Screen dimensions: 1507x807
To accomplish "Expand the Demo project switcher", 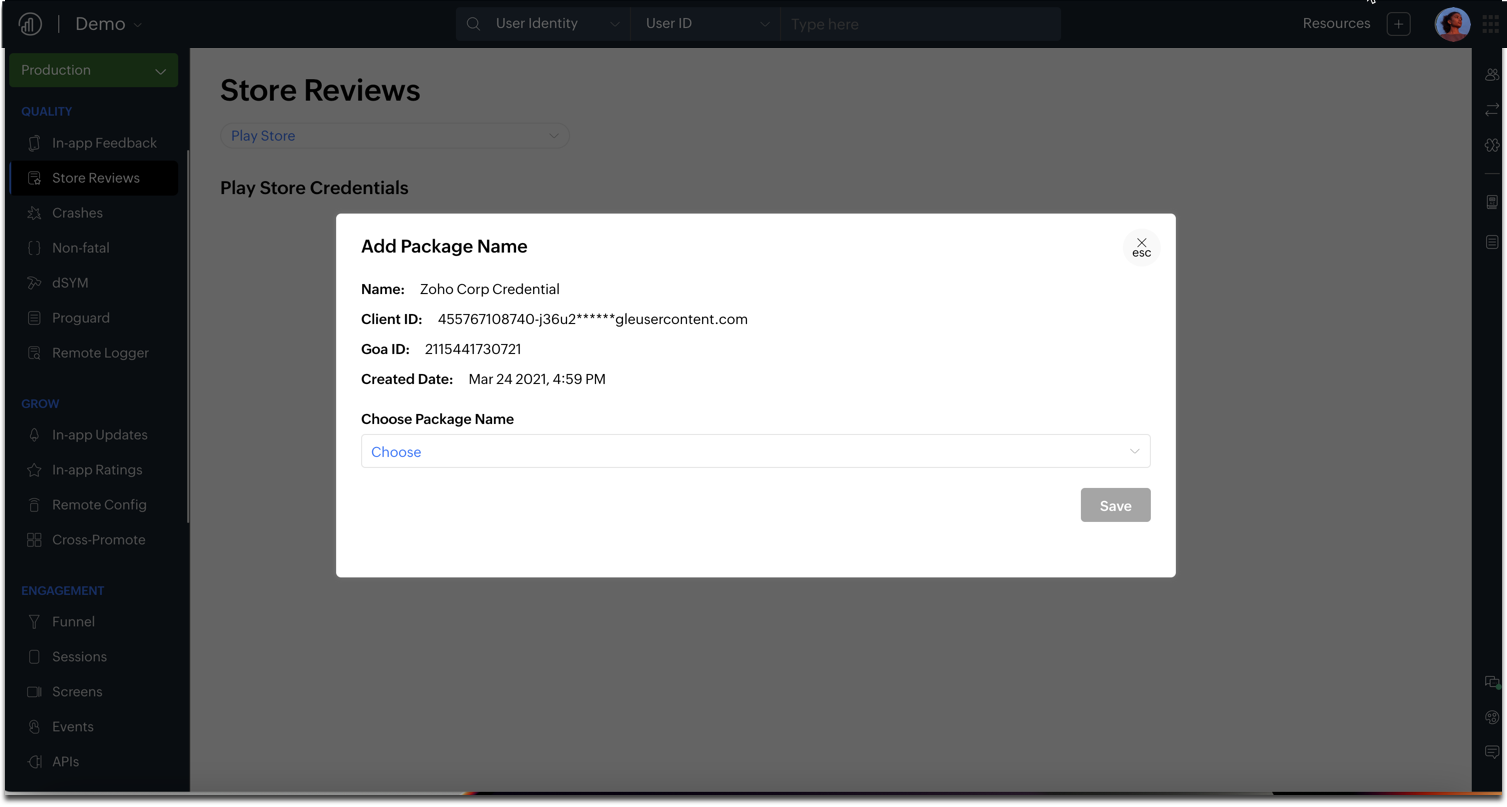I will click(109, 24).
